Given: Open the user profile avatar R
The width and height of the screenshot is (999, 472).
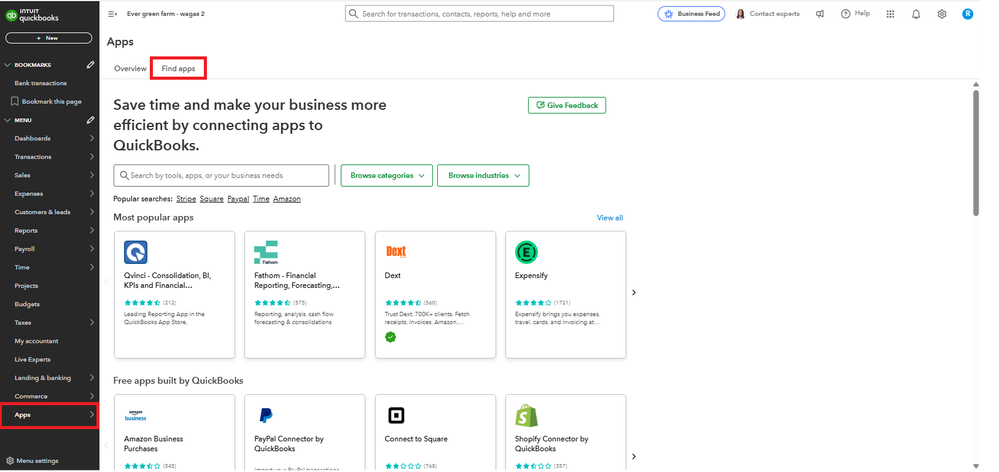Looking at the screenshot, I should (967, 13).
